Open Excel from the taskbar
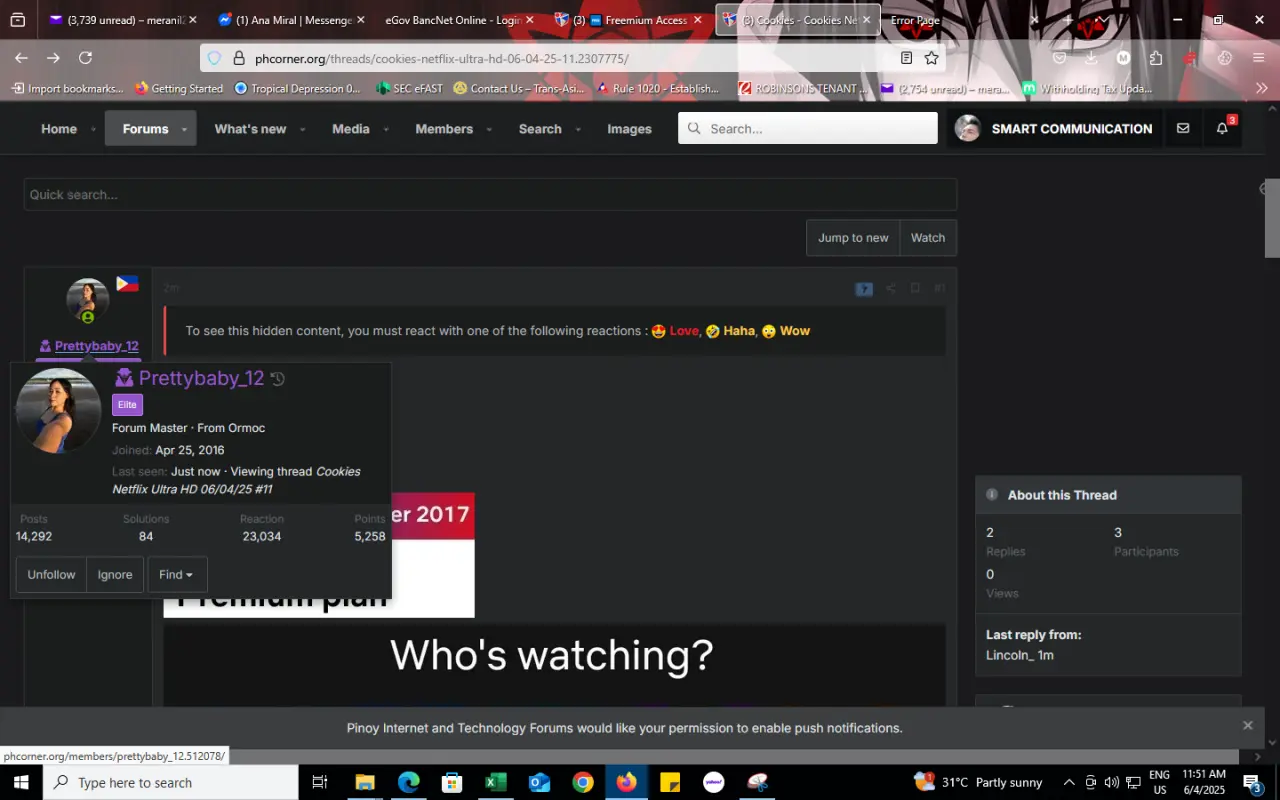Screen dimensions: 1280x800 (496, 782)
